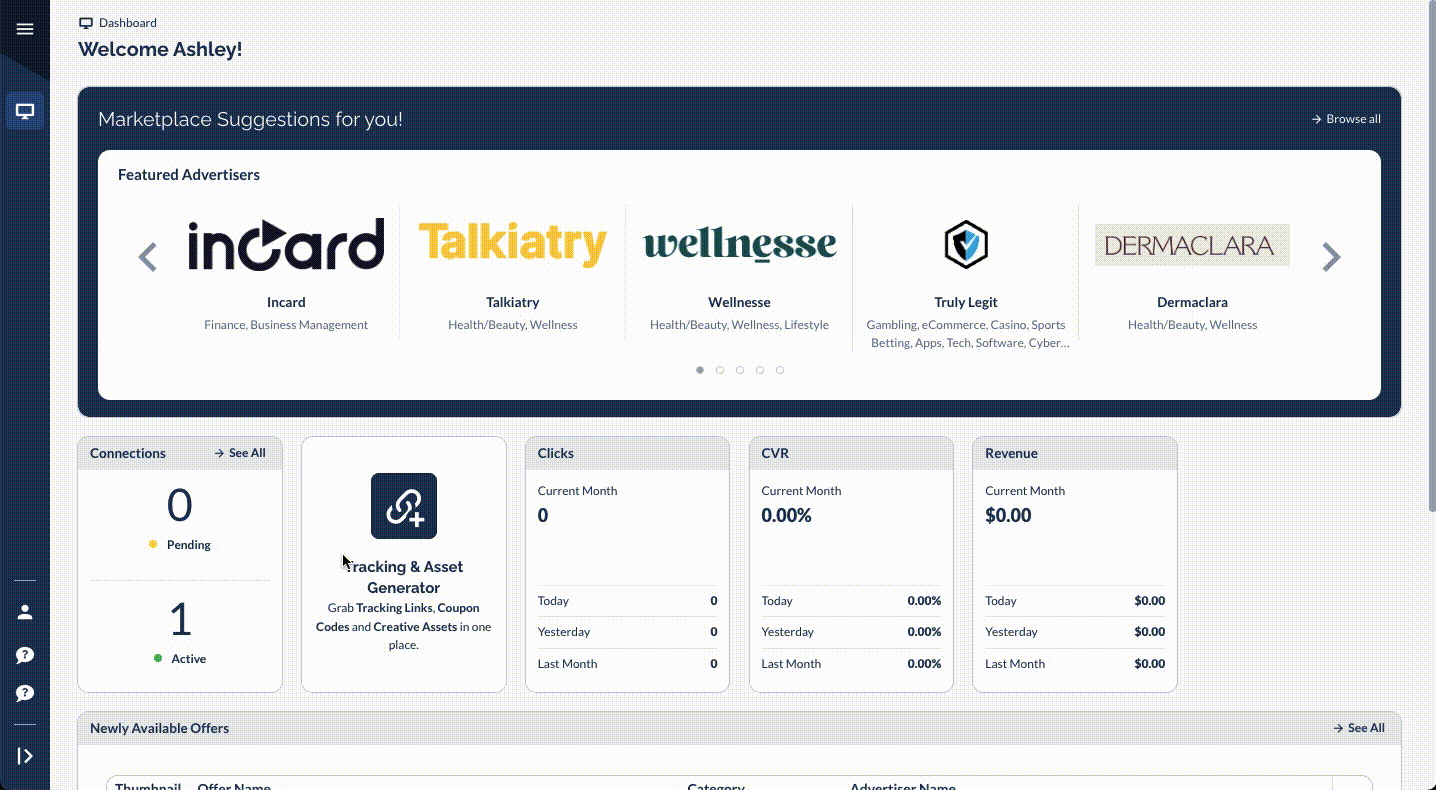This screenshot has width=1436, height=790.
Task: Select the third carousel page dot
Action: coord(740,370)
